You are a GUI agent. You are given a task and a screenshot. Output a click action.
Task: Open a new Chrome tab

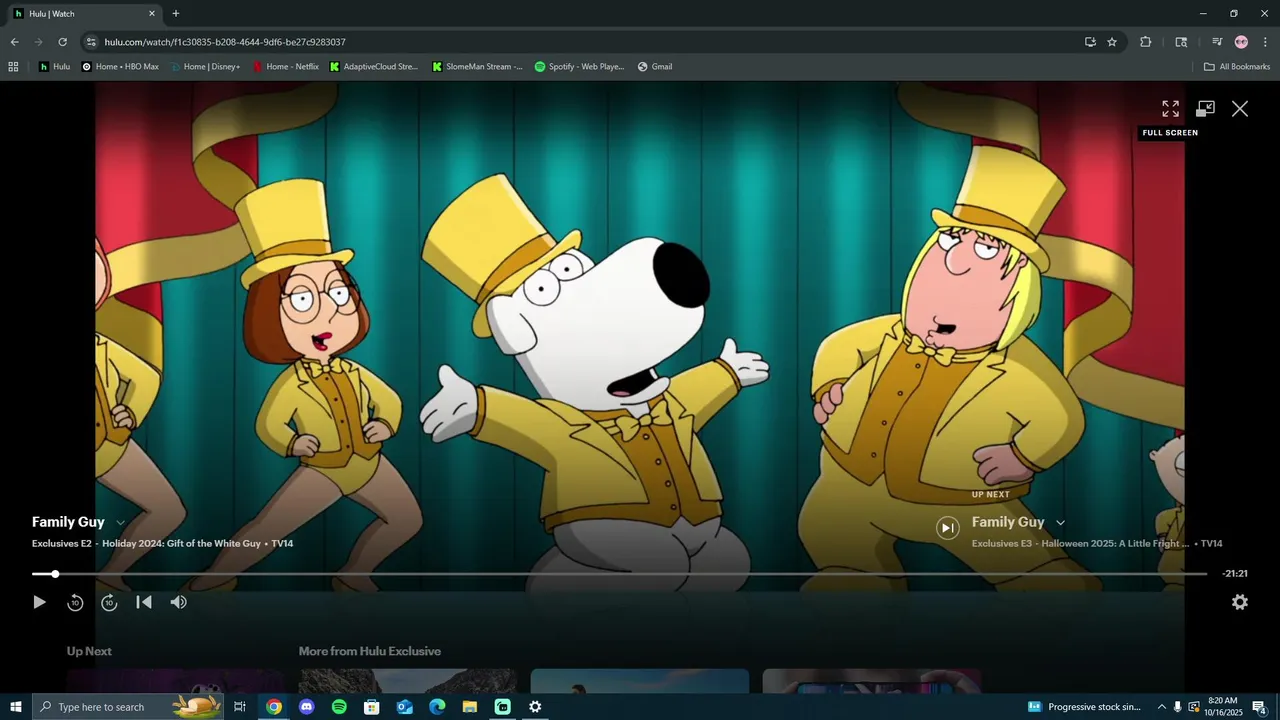(176, 14)
